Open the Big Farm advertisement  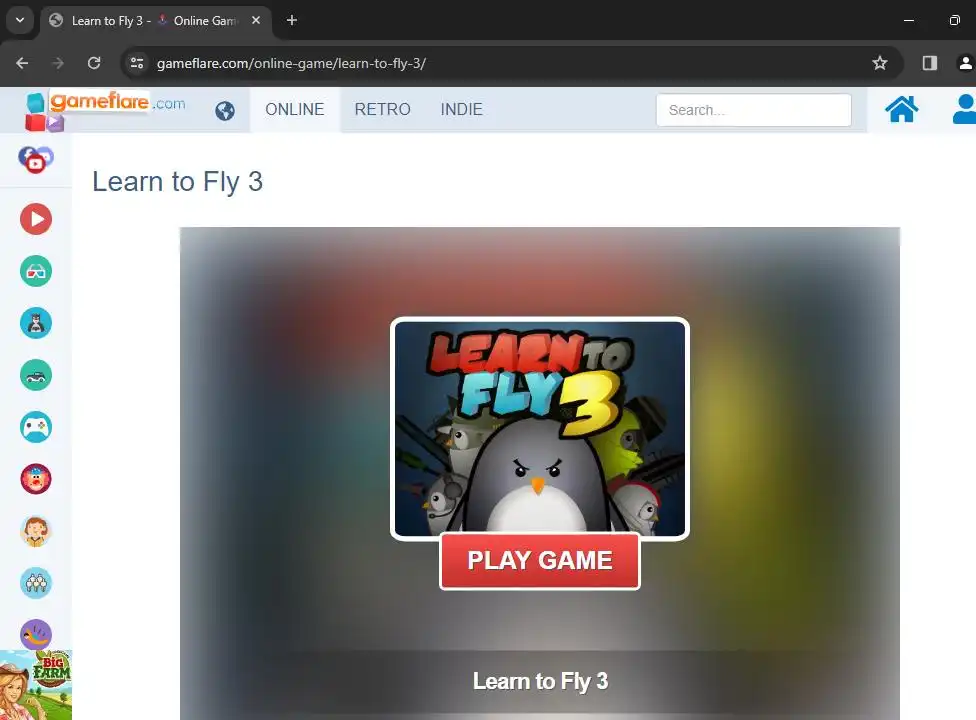36,685
